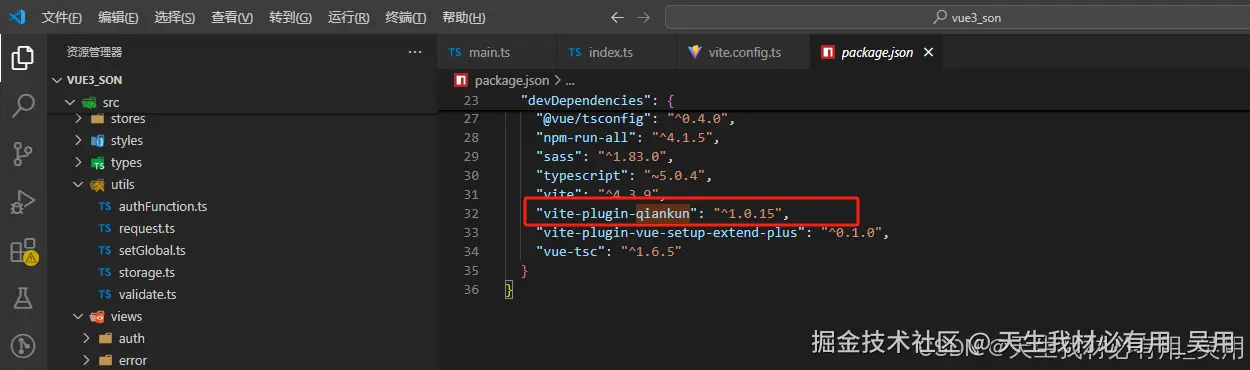Open the 终端(T) menu

tap(405, 18)
